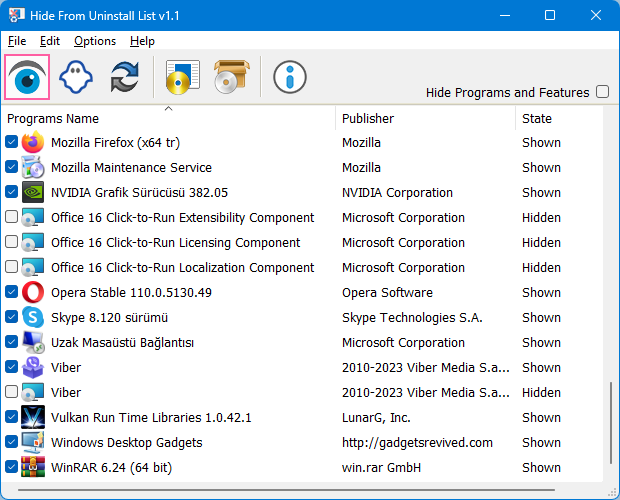Open the blue info icon
The height and width of the screenshot is (500, 620).
289,77
